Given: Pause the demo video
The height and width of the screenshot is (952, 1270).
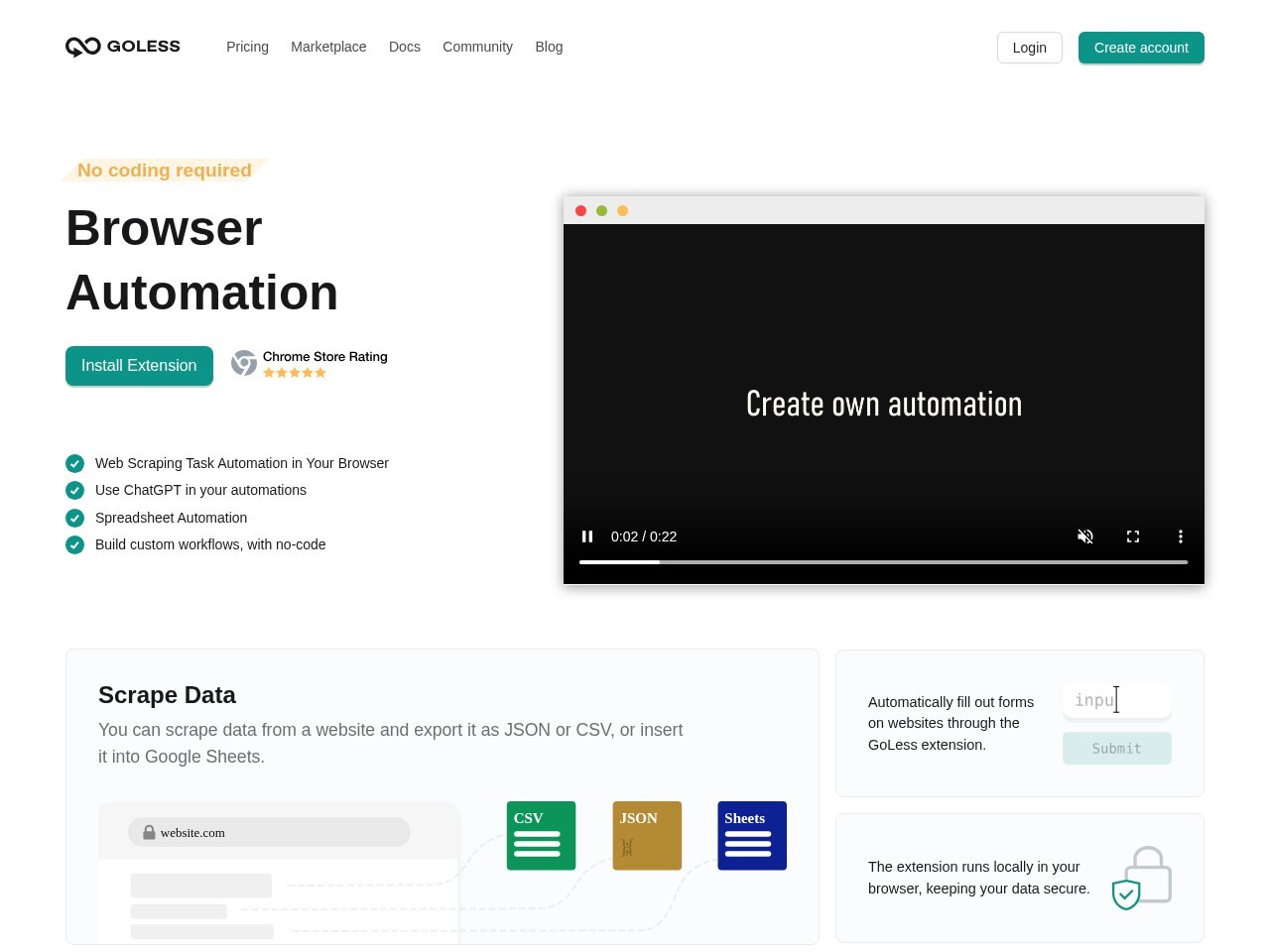Looking at the screenshot, I should pyautogui.click(x=587, y=536).
